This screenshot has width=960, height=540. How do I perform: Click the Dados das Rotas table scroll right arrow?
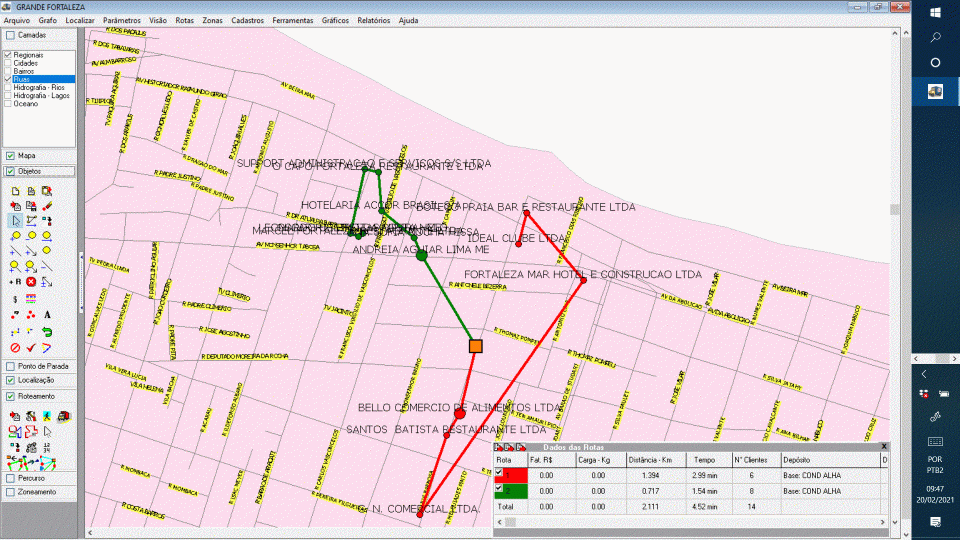pyautogui.click(x=883, y=522)
